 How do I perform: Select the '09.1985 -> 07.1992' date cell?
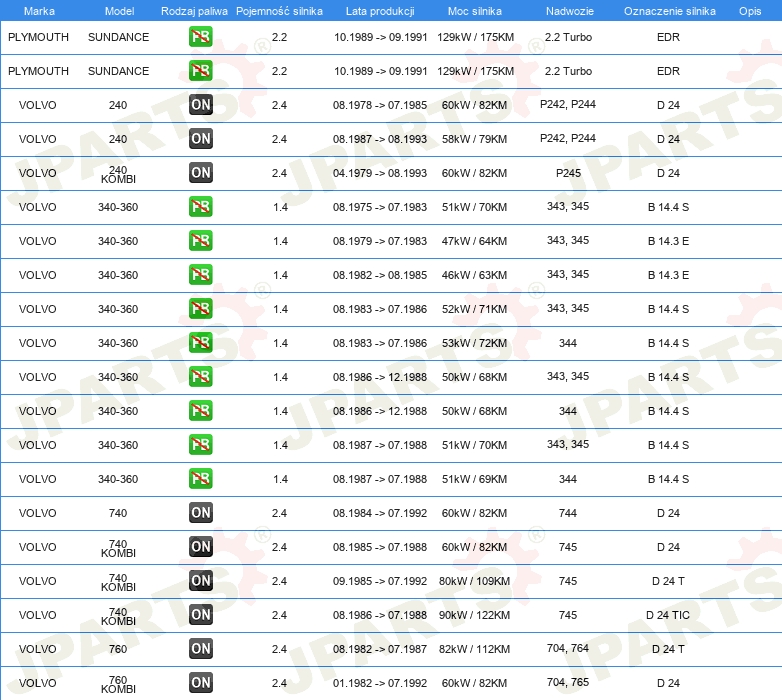point(380,581)
